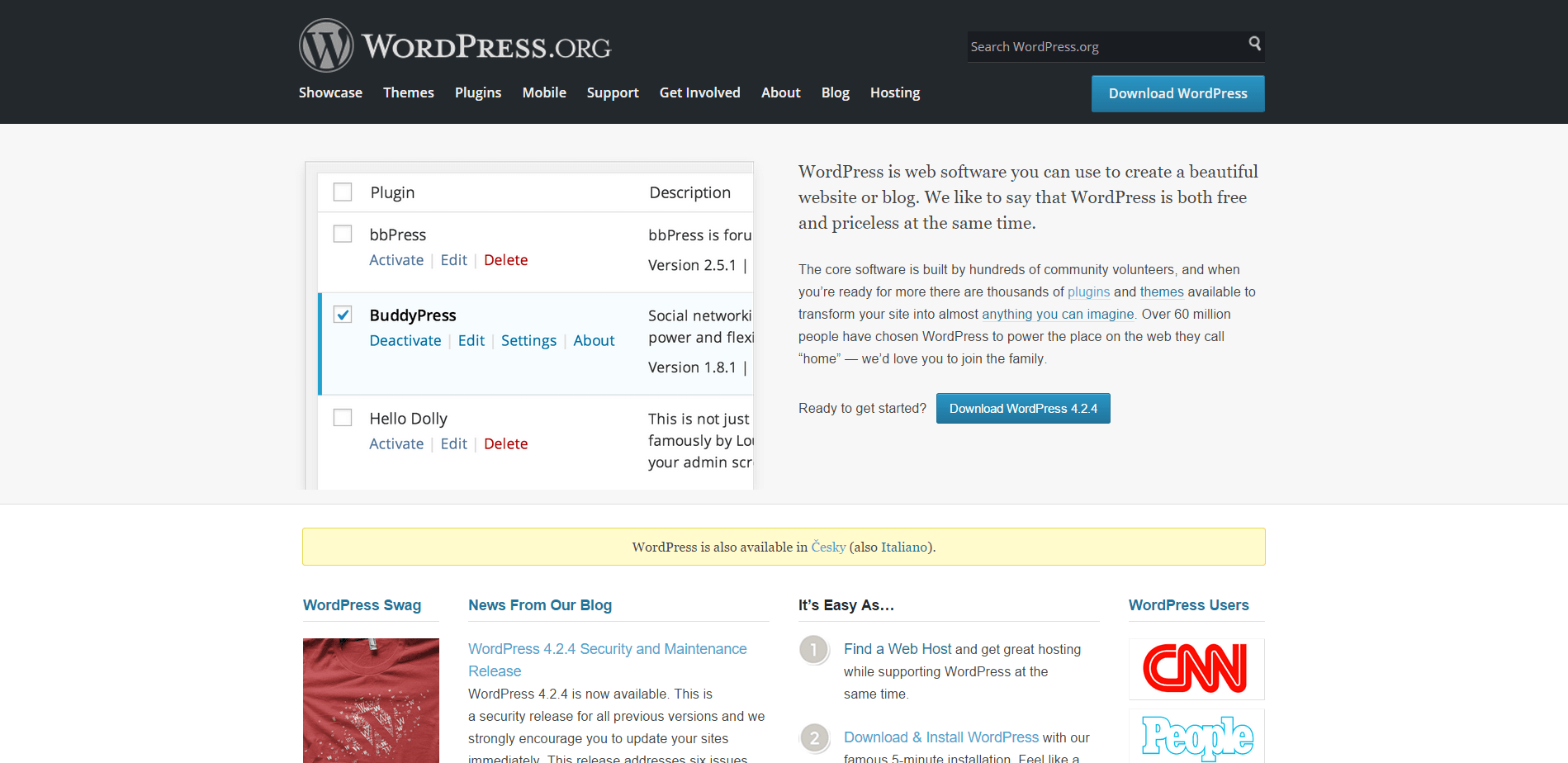Open the WordPress Users heading link
Image resolution: width=1568 pixels, height=763 pixels.
pyautogui.click(x=1188, y=605)
